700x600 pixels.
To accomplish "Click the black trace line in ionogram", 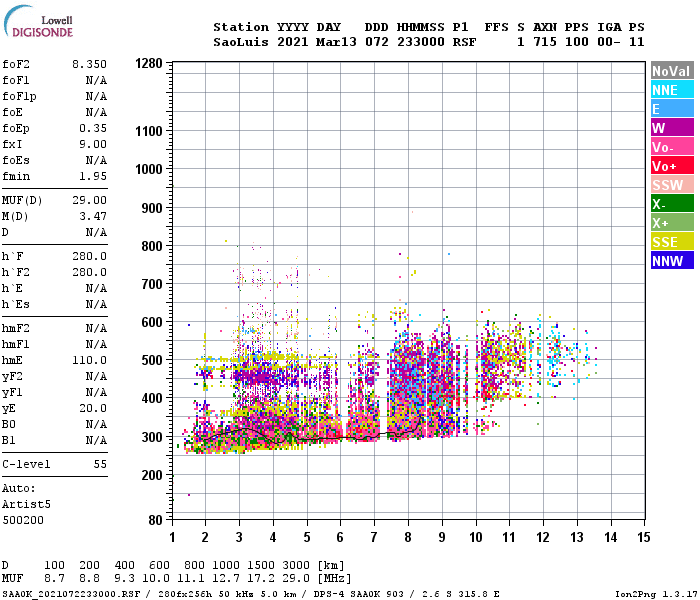I will click(312, 439).
